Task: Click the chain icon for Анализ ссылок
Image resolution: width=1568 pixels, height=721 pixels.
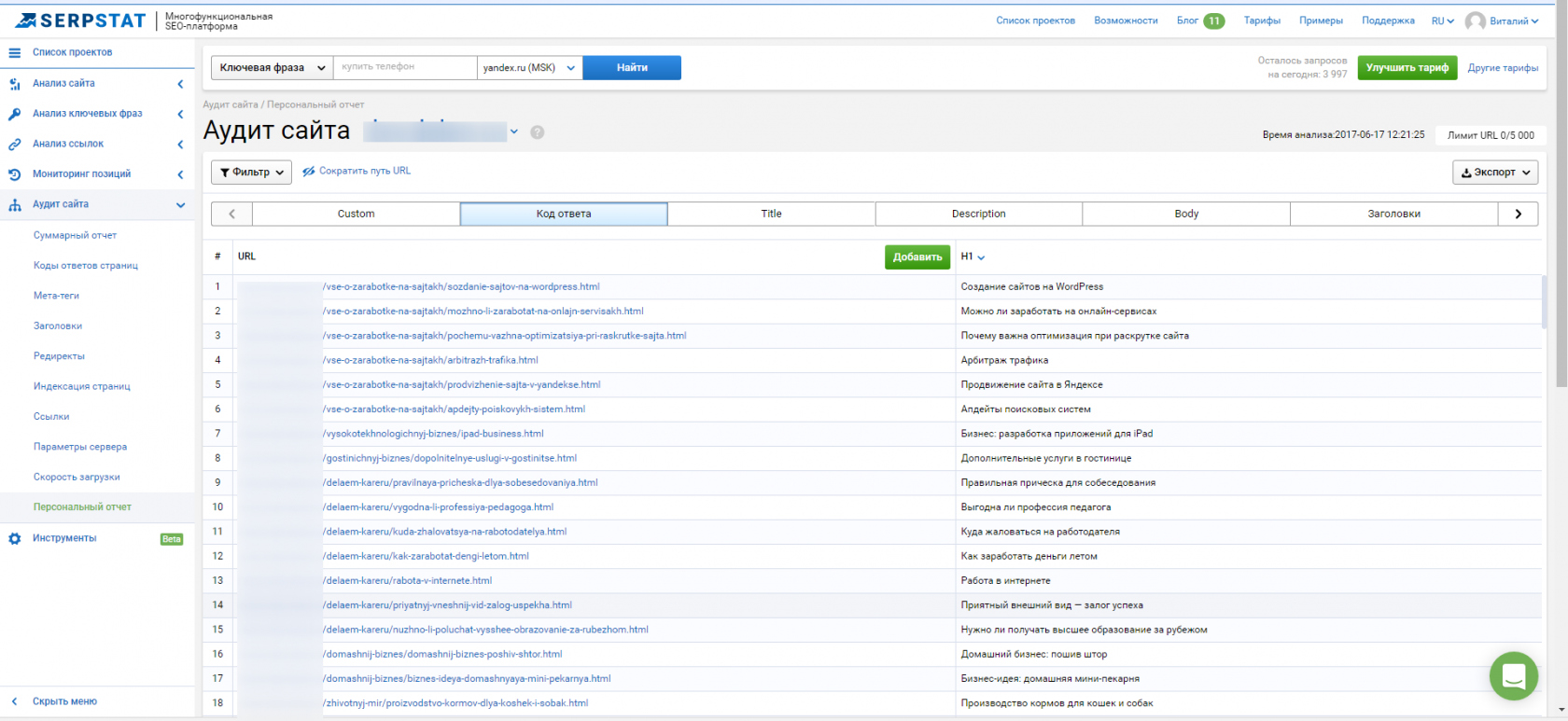Action: [x=15, y=145]
